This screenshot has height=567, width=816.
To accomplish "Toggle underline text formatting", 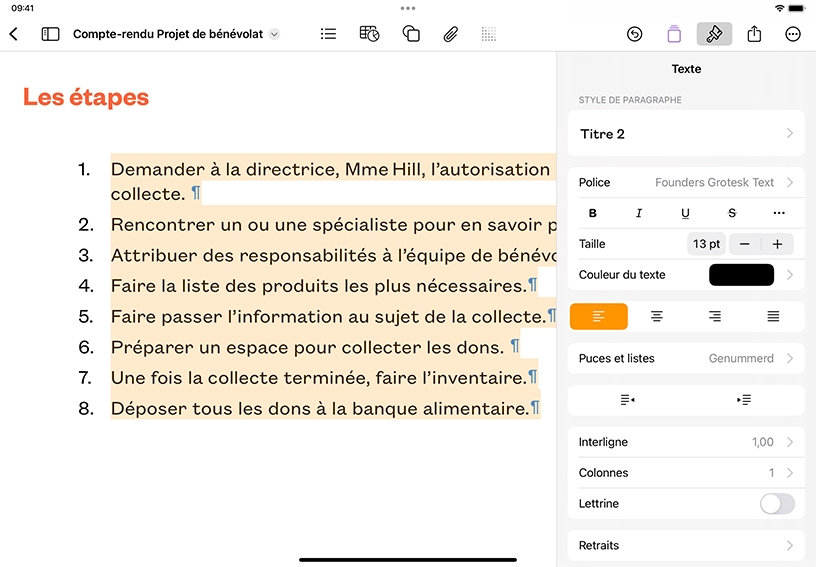I will (685, 213).
